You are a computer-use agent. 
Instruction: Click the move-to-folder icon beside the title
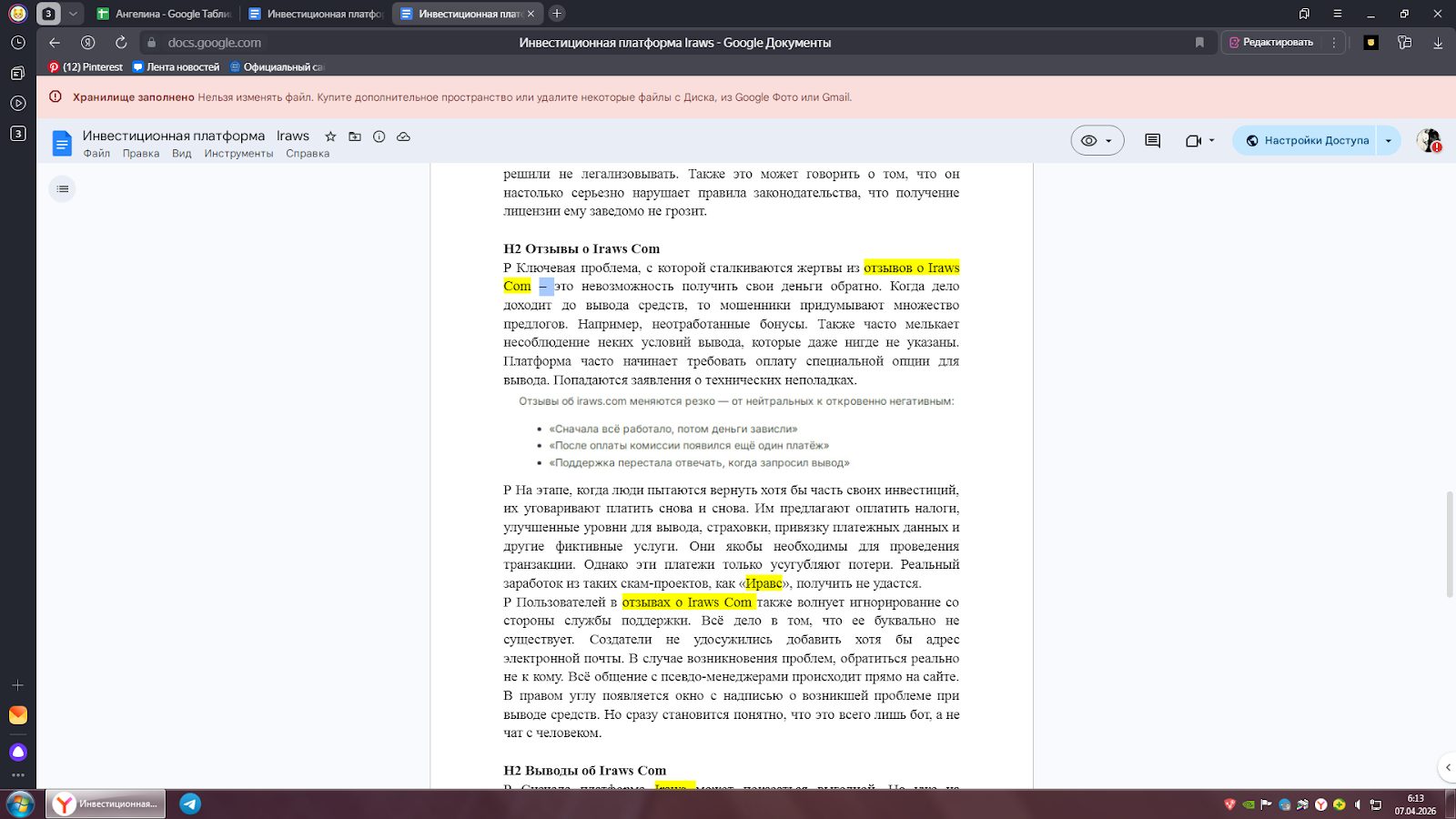click(355, 136)
